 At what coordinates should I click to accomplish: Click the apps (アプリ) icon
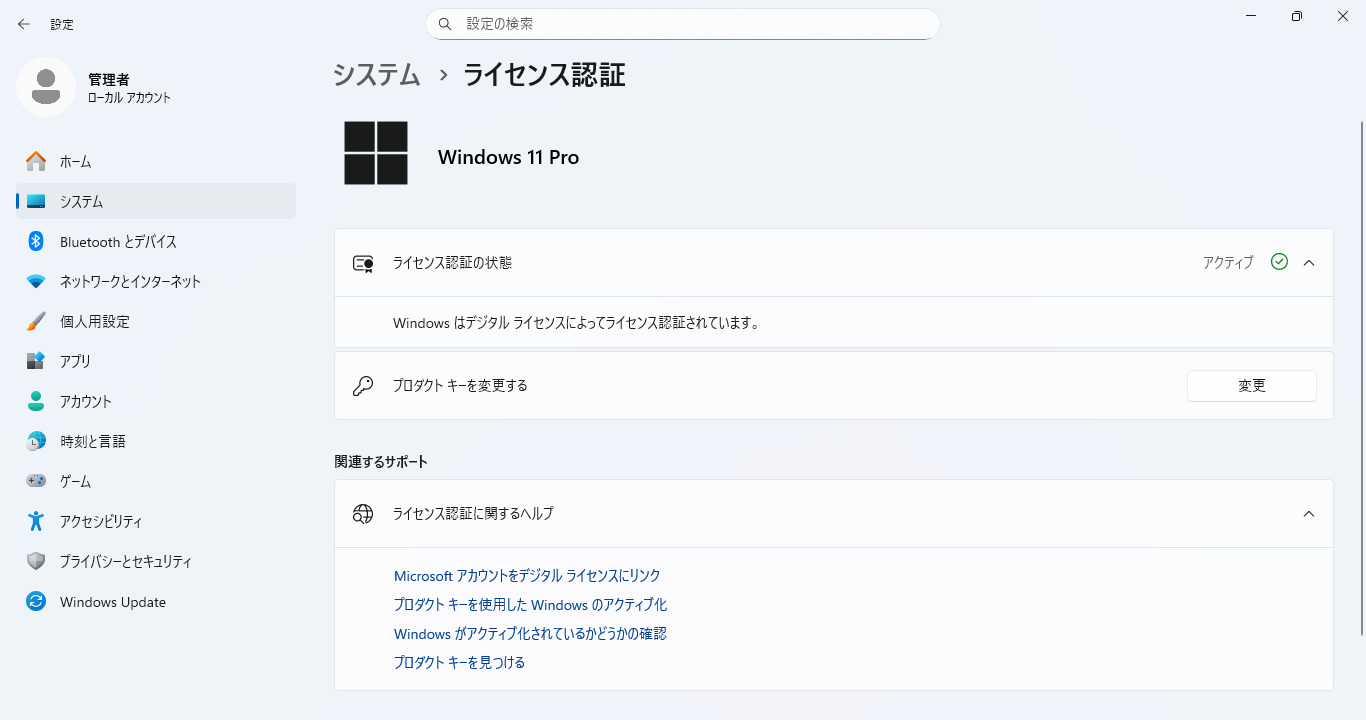[36, 361]
